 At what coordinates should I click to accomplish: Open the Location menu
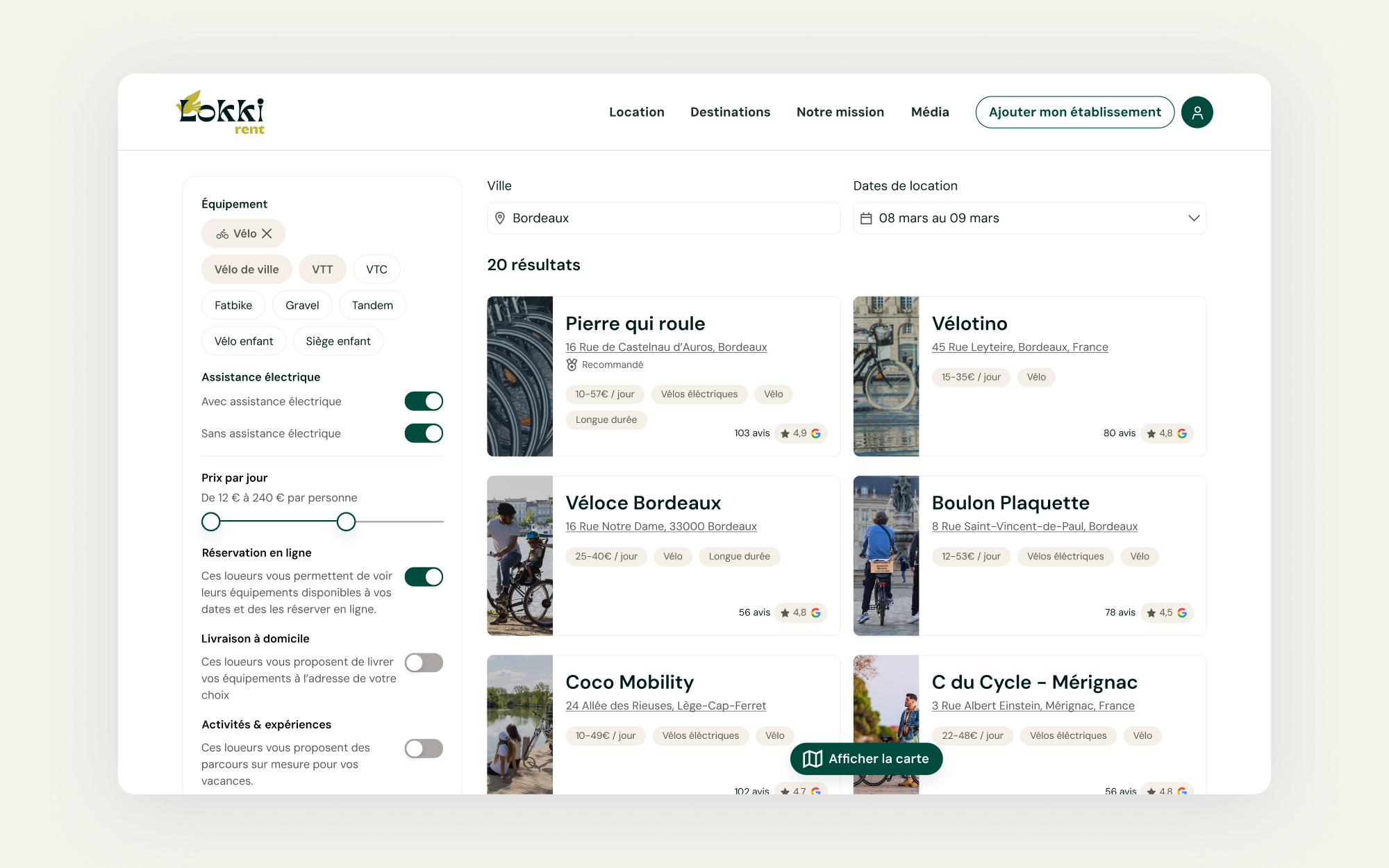pos(637,112)
